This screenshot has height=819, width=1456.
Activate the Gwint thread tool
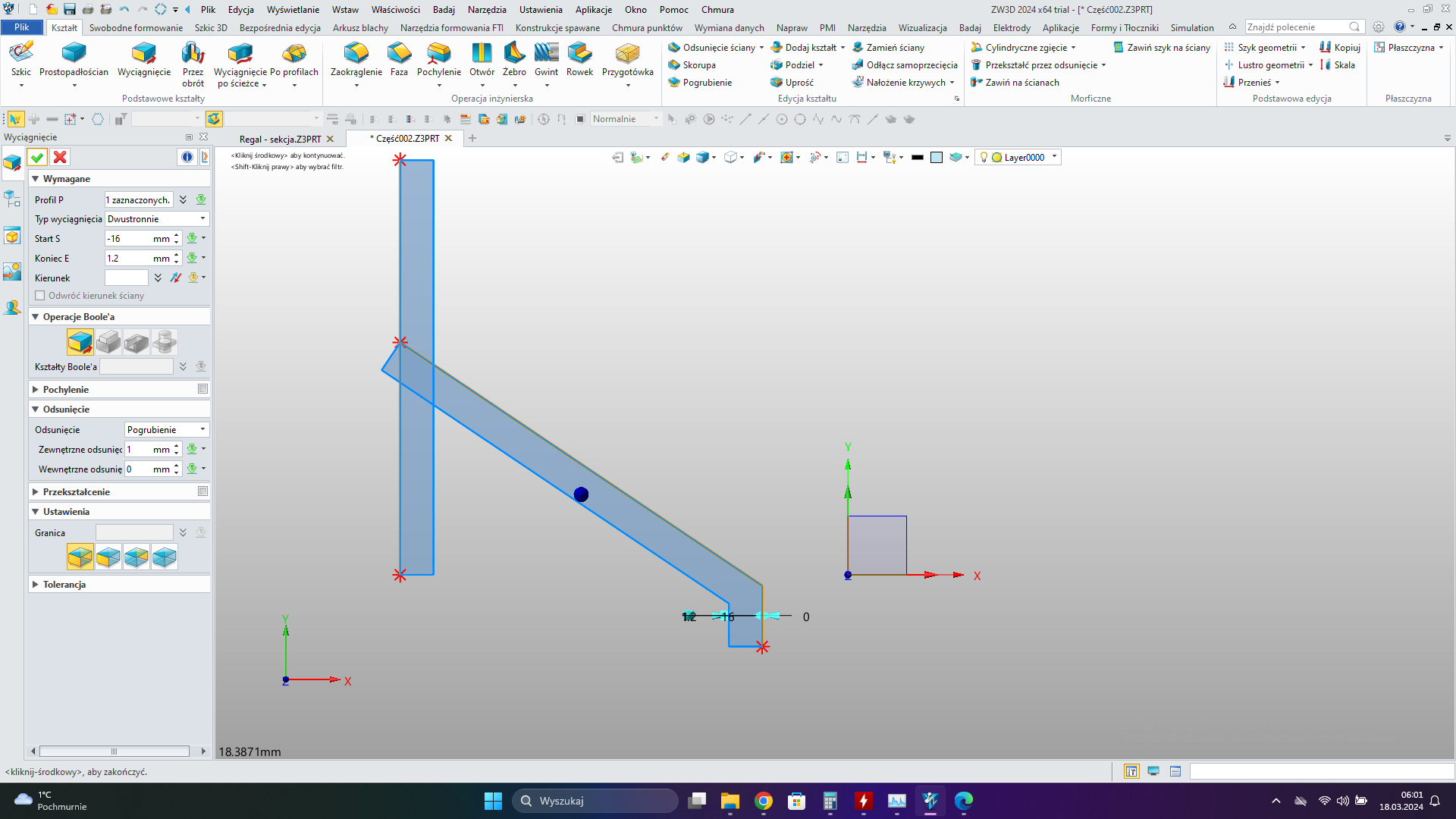click(x=546, y=59)
